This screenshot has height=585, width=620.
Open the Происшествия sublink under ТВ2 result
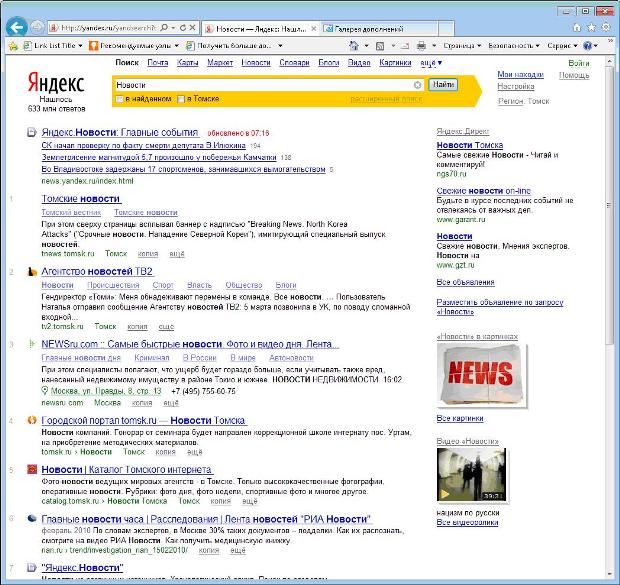pyautogui.click(x=113, y=285)
